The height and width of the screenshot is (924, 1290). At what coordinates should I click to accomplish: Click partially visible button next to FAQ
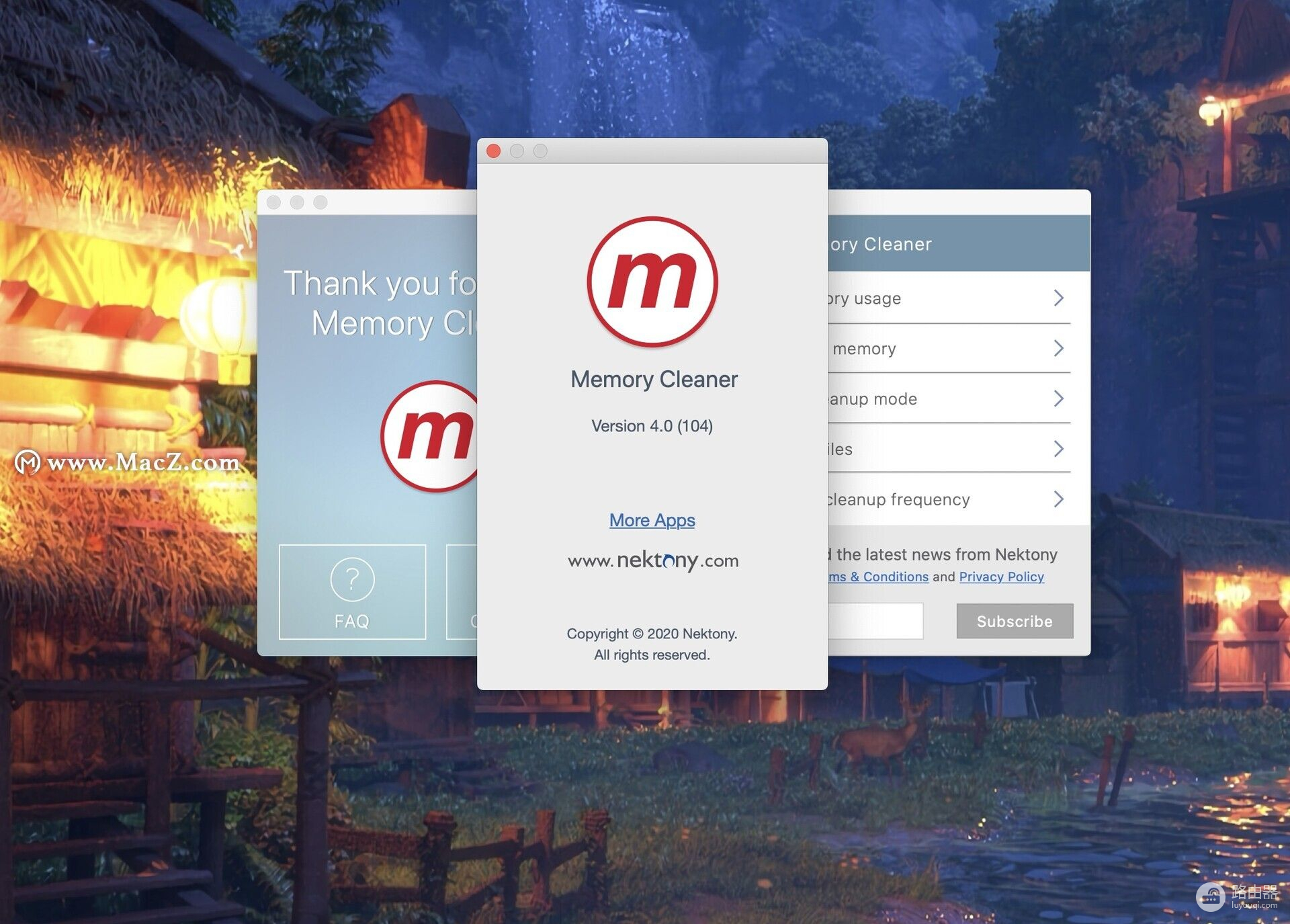pyautogui.click(x=462, y=591)
